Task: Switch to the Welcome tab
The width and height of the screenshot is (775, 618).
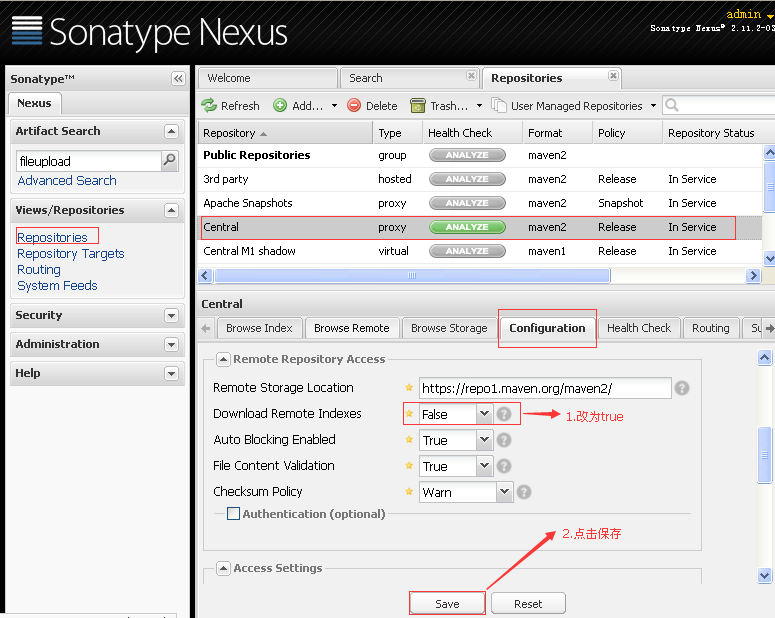Action: pos(267,78)
